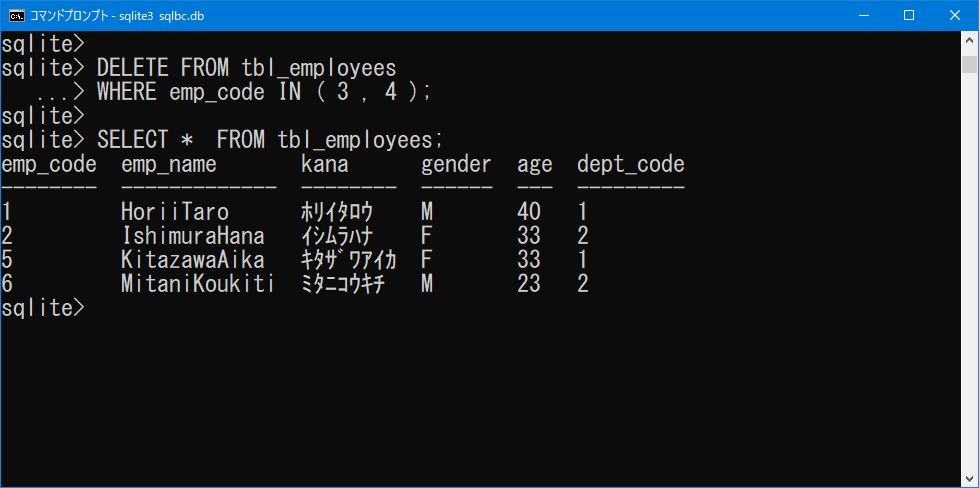The height and width of the screenshot is (488, 979).
Task: Click the MitaniKoukiti row name
Action: click(x=198, y=285)
